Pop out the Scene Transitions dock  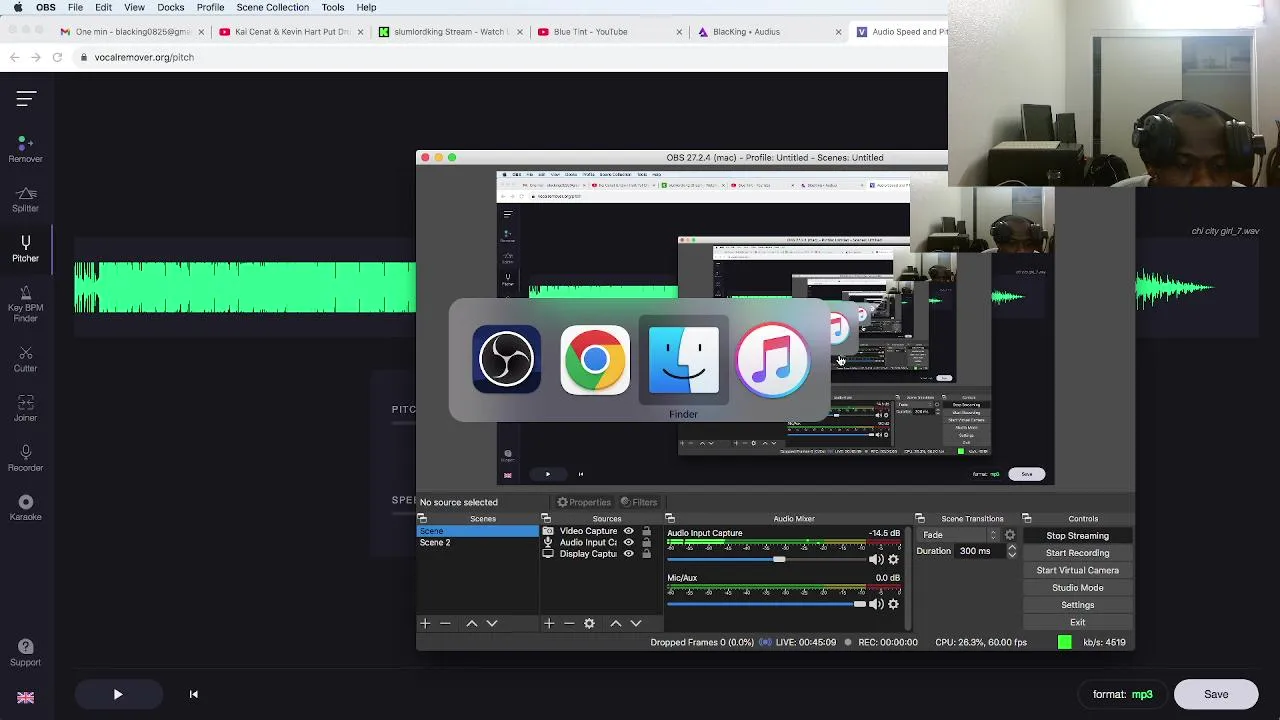920,519
